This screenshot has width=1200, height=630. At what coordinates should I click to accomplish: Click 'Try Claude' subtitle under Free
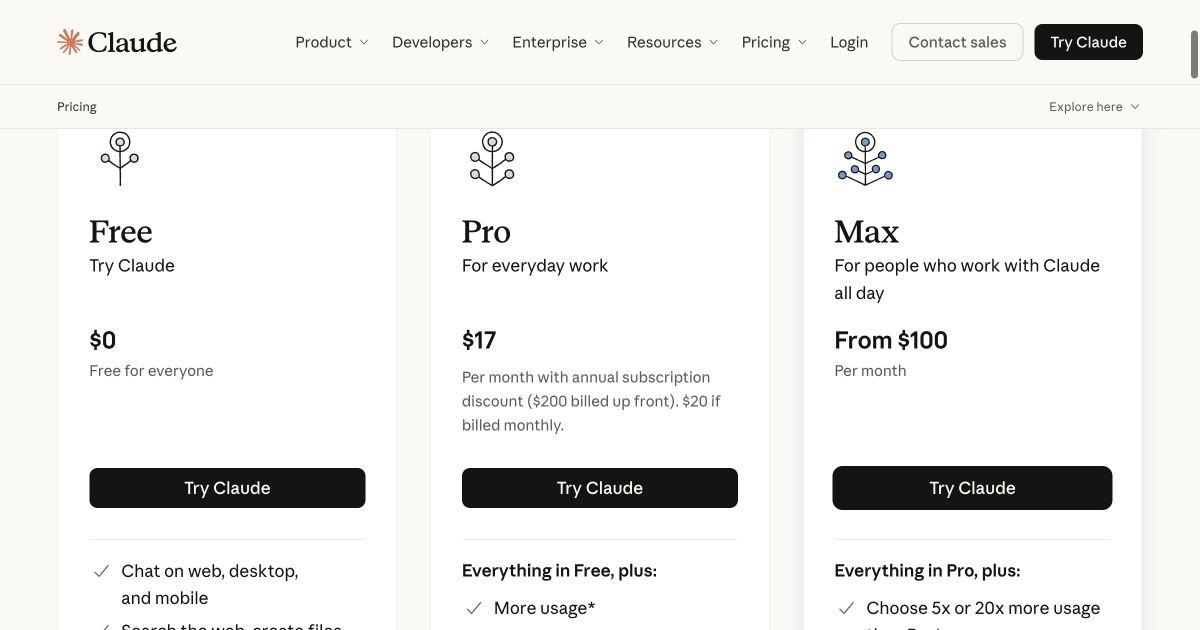pos(132,266)
